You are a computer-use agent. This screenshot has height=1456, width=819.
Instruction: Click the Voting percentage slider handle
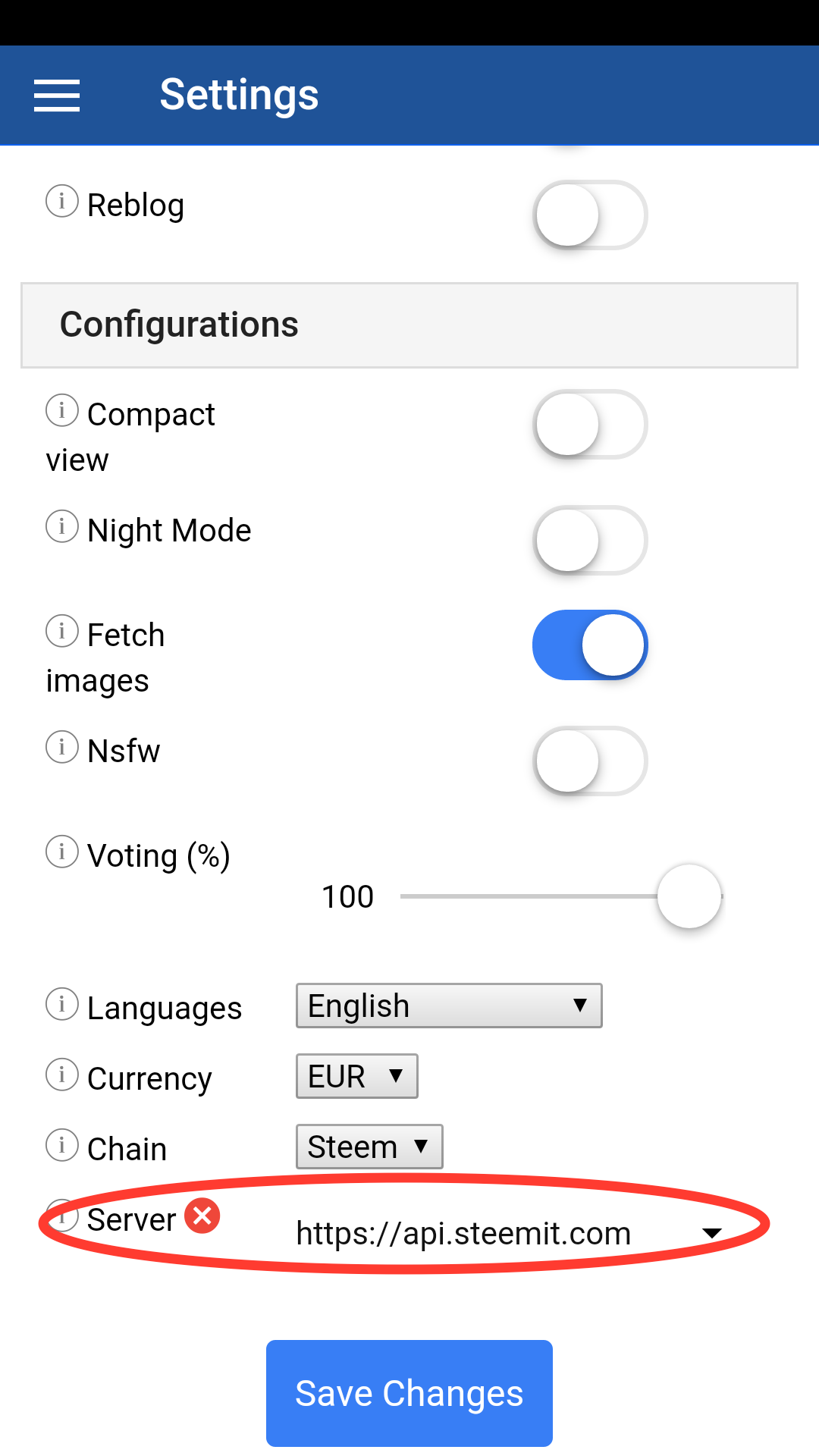tap(689, 896)
